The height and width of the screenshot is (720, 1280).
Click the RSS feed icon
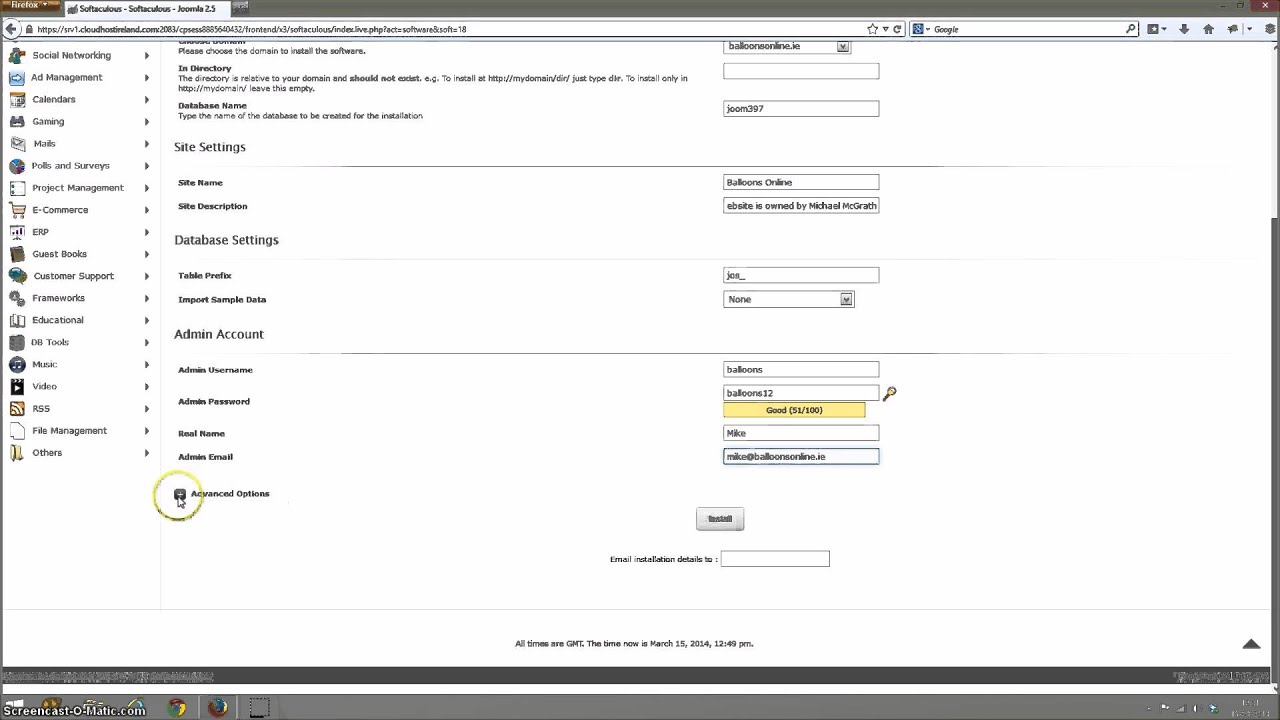tap(16, 408)
